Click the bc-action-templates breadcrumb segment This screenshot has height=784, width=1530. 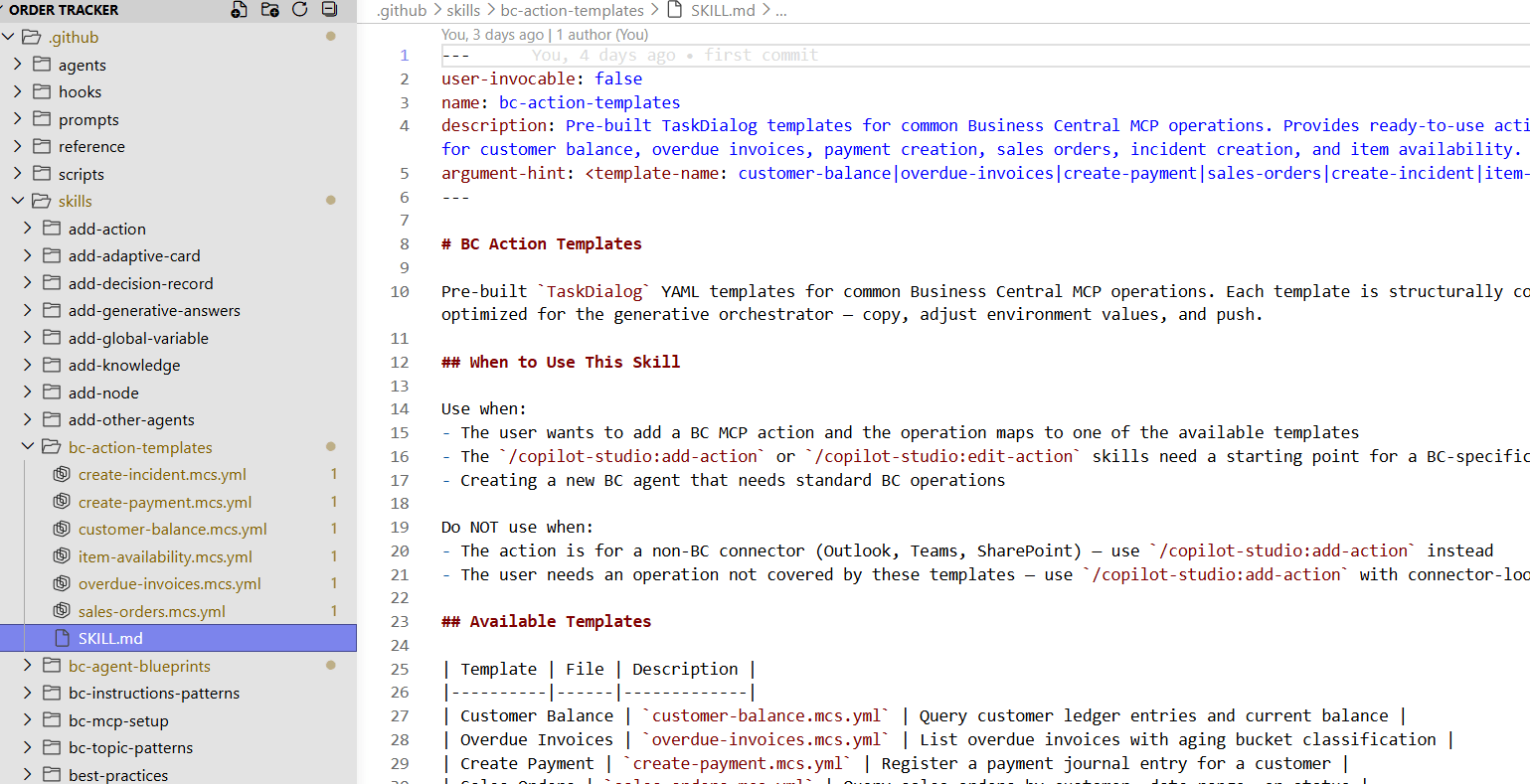click(x=572, y=11)
